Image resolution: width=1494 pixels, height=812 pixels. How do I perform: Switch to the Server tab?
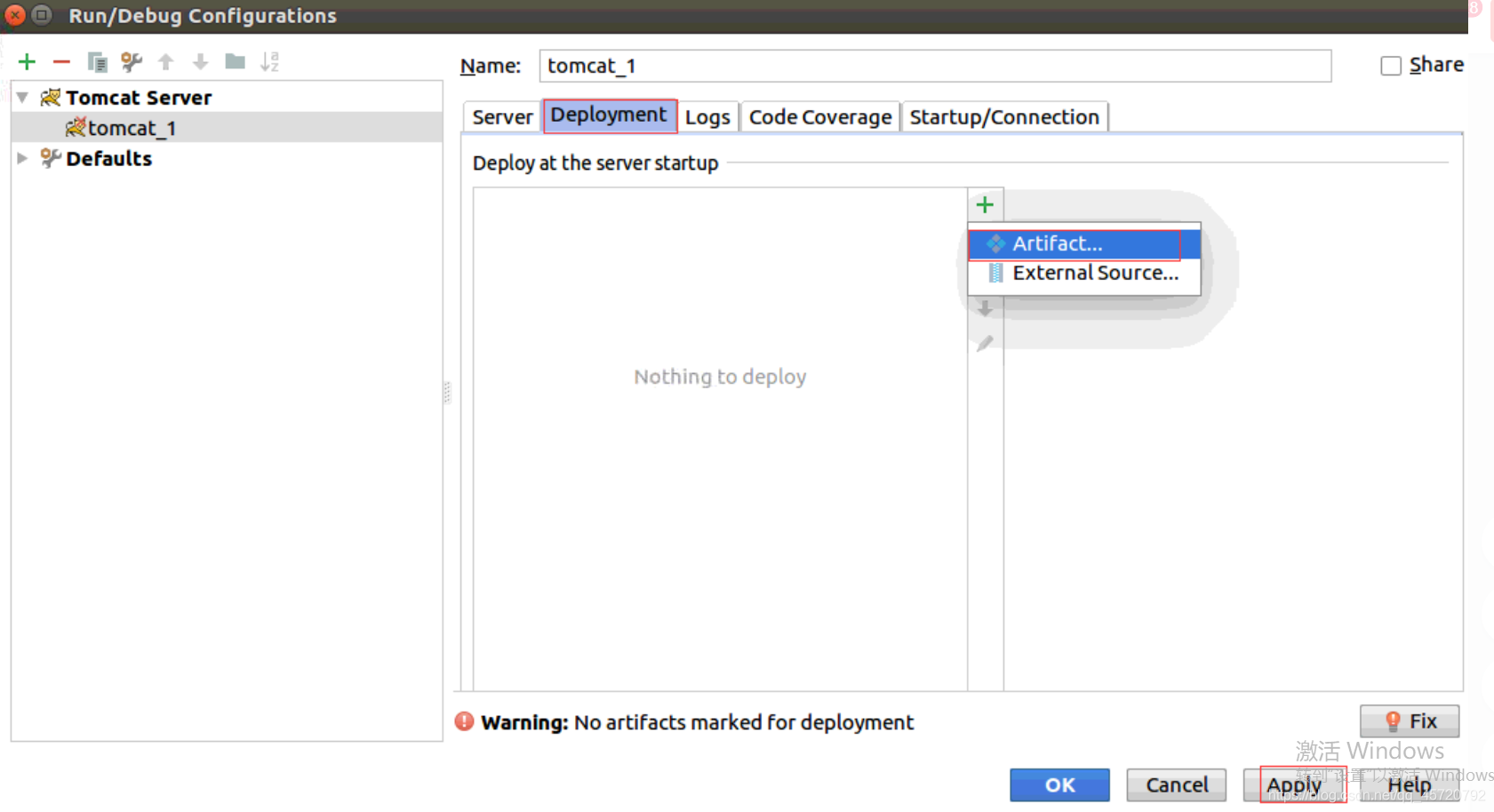tap(502, 116)
